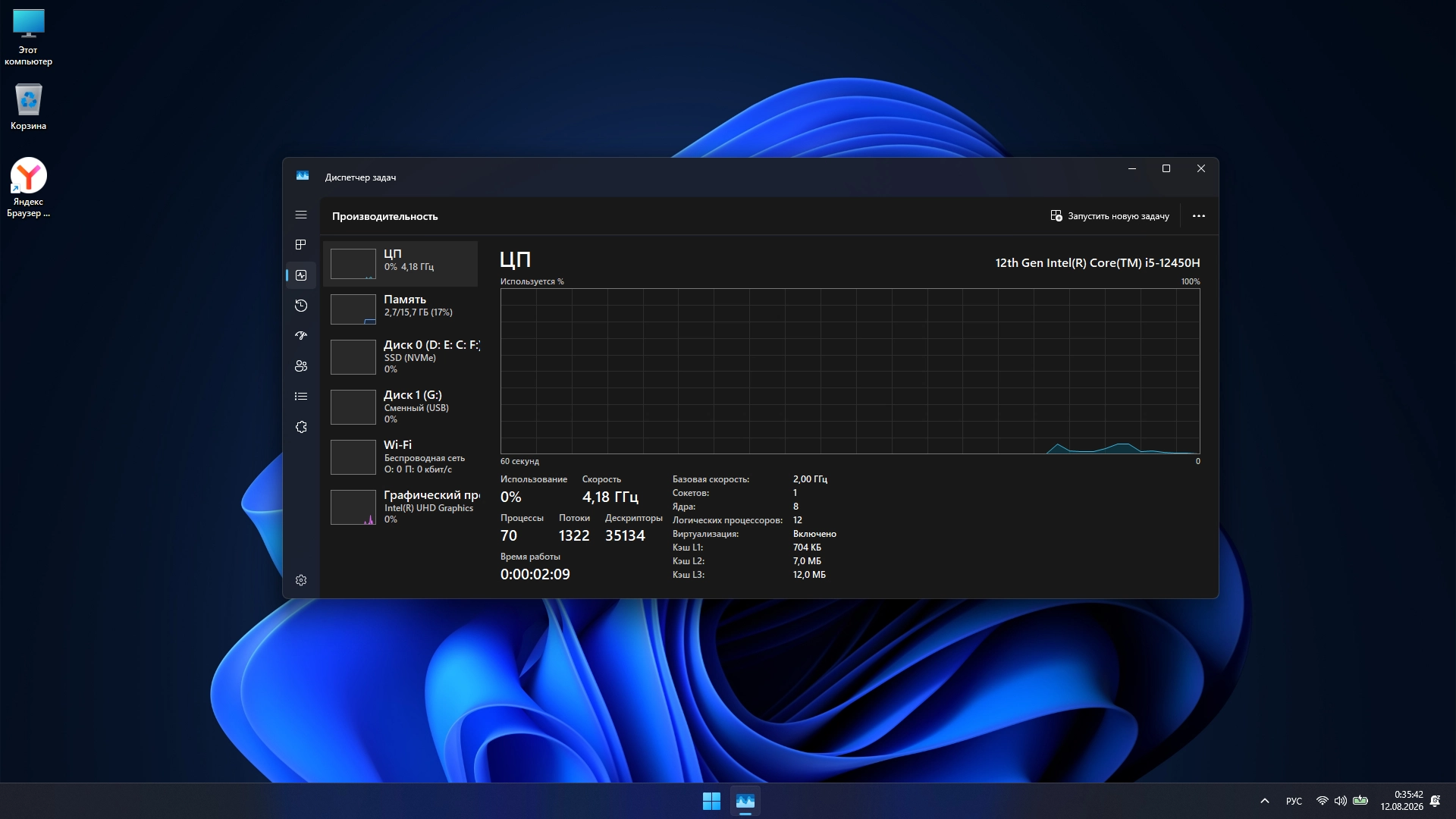1456x819 pixels.
Task: Click "Запустить новую задачу" button
Action: [1109, 216]
